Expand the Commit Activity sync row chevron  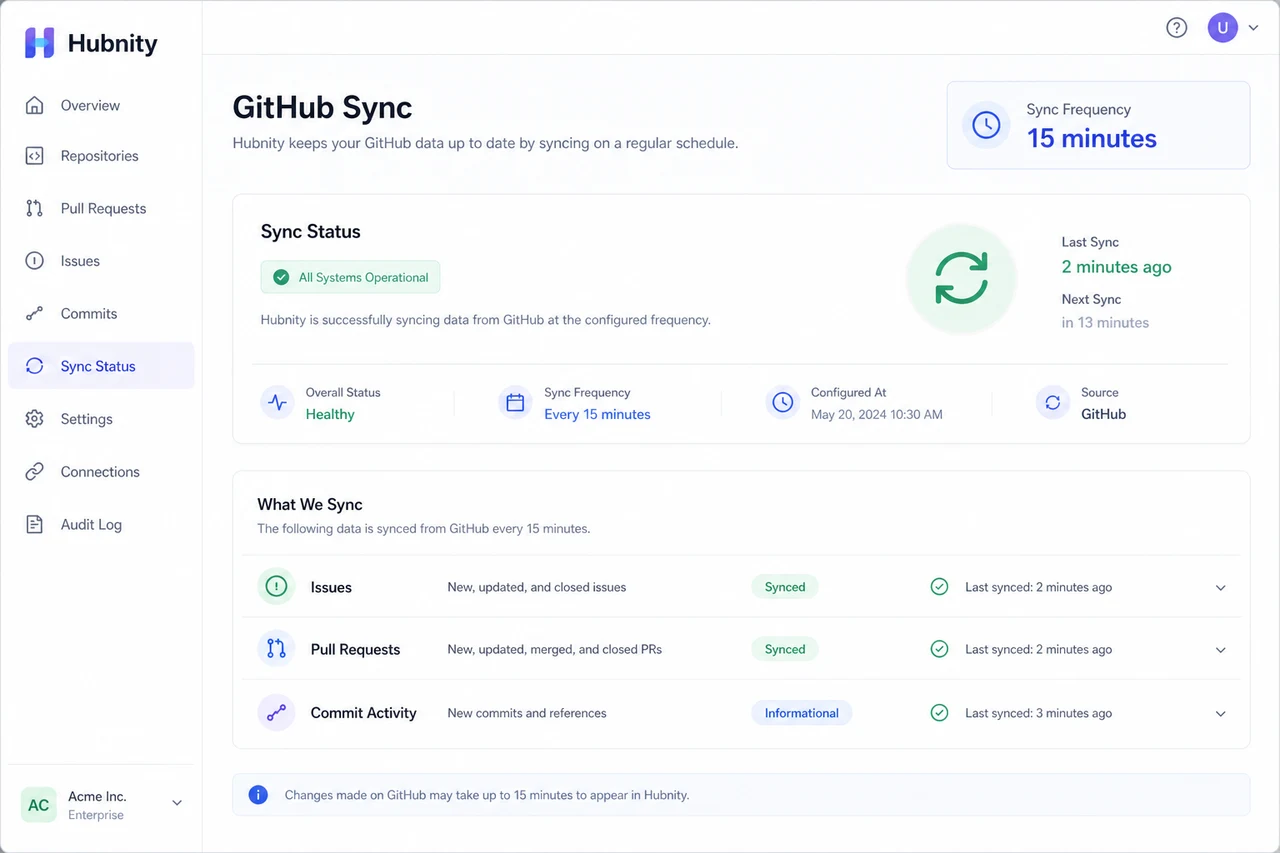click(1220, 714)
